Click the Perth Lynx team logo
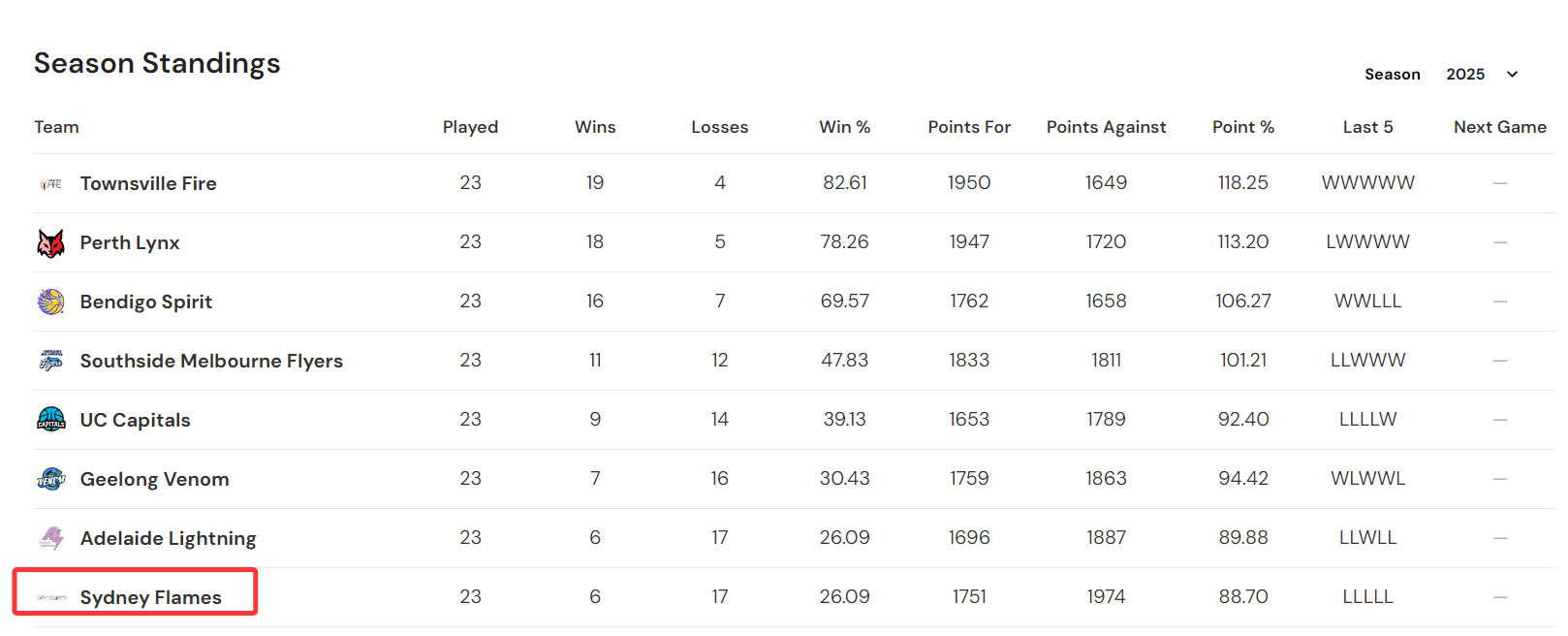The height and width of the screenshot is (636, 1568). point(51,242)
